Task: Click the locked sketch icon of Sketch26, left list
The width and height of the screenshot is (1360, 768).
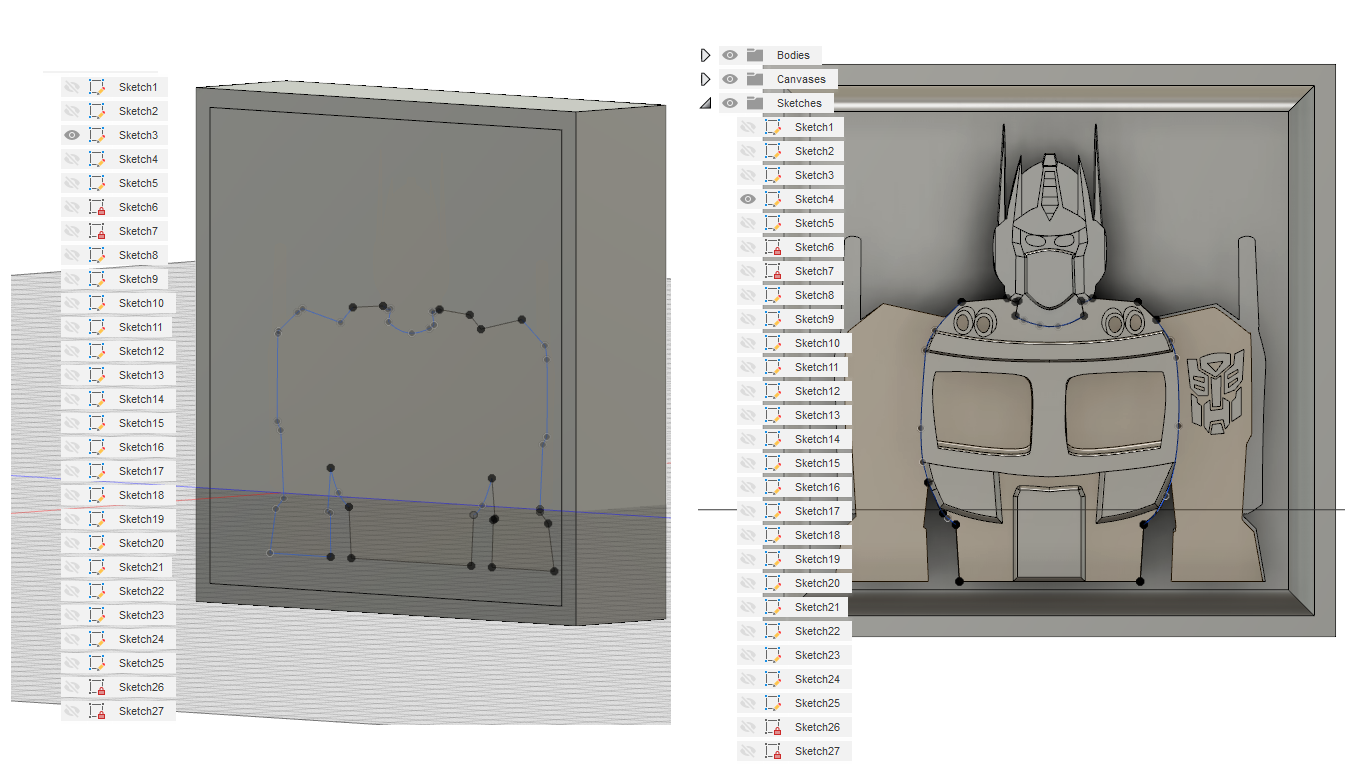Action: tap(97, 687)
